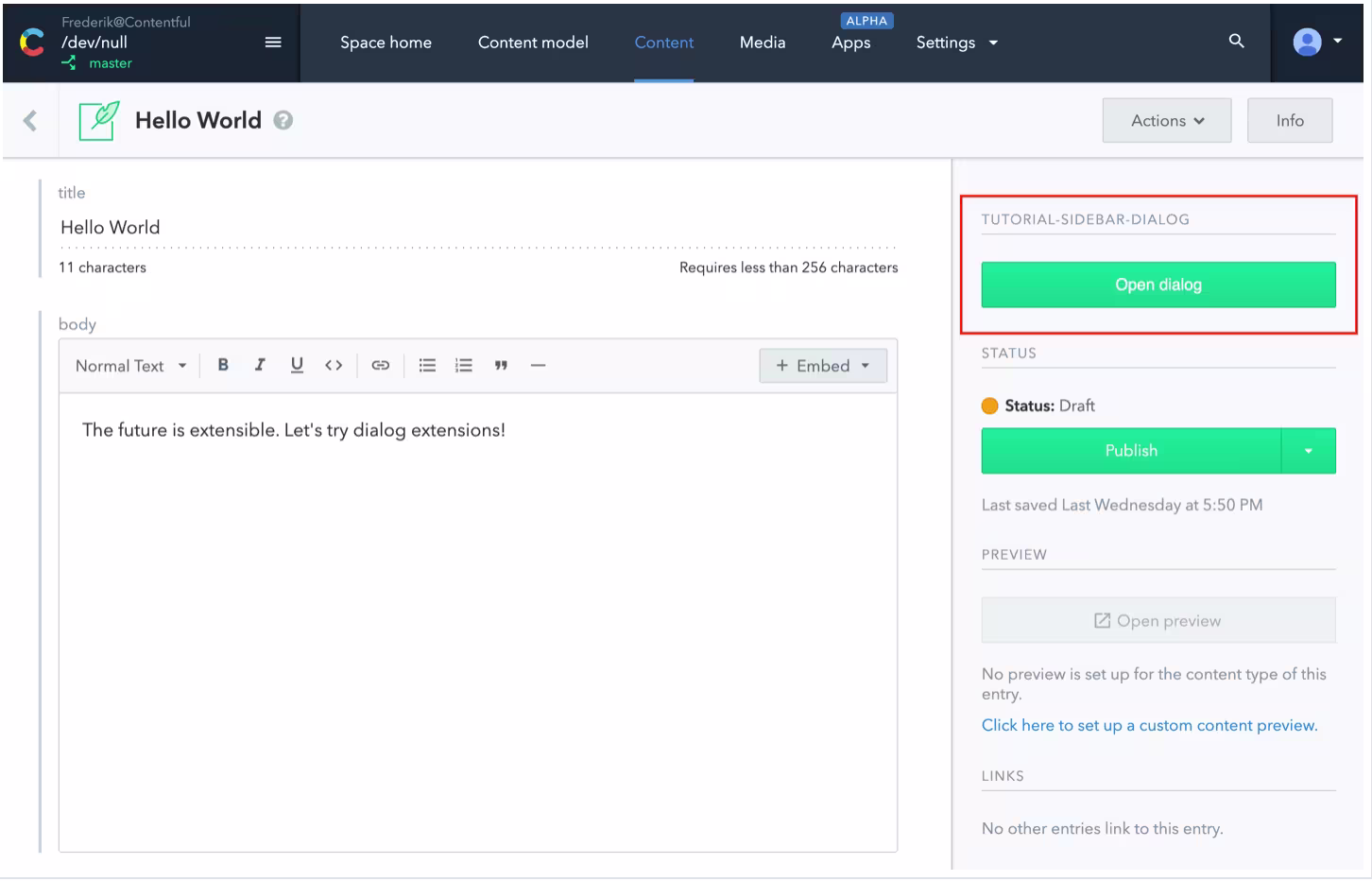This screenshot has height=881, width=1372.
Task: Open the Media section
Action: 763,43
